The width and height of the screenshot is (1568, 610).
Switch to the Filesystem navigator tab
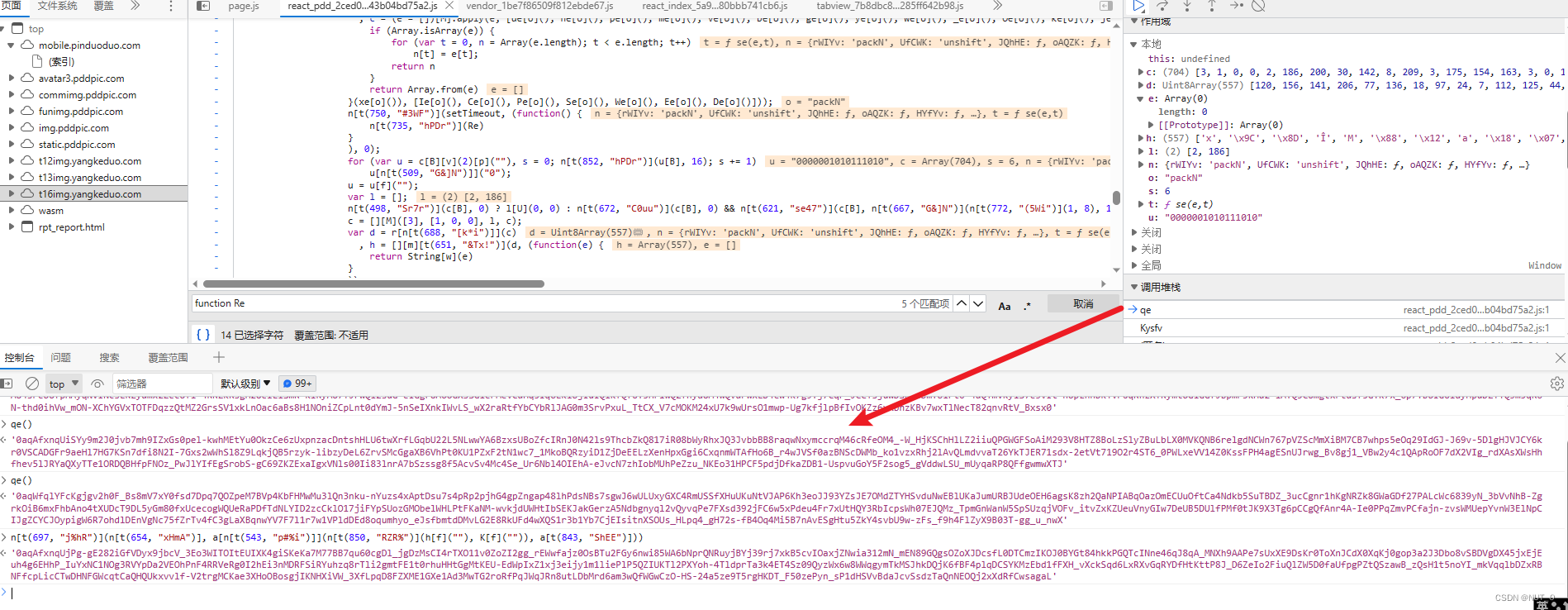[x=57, y=6]
